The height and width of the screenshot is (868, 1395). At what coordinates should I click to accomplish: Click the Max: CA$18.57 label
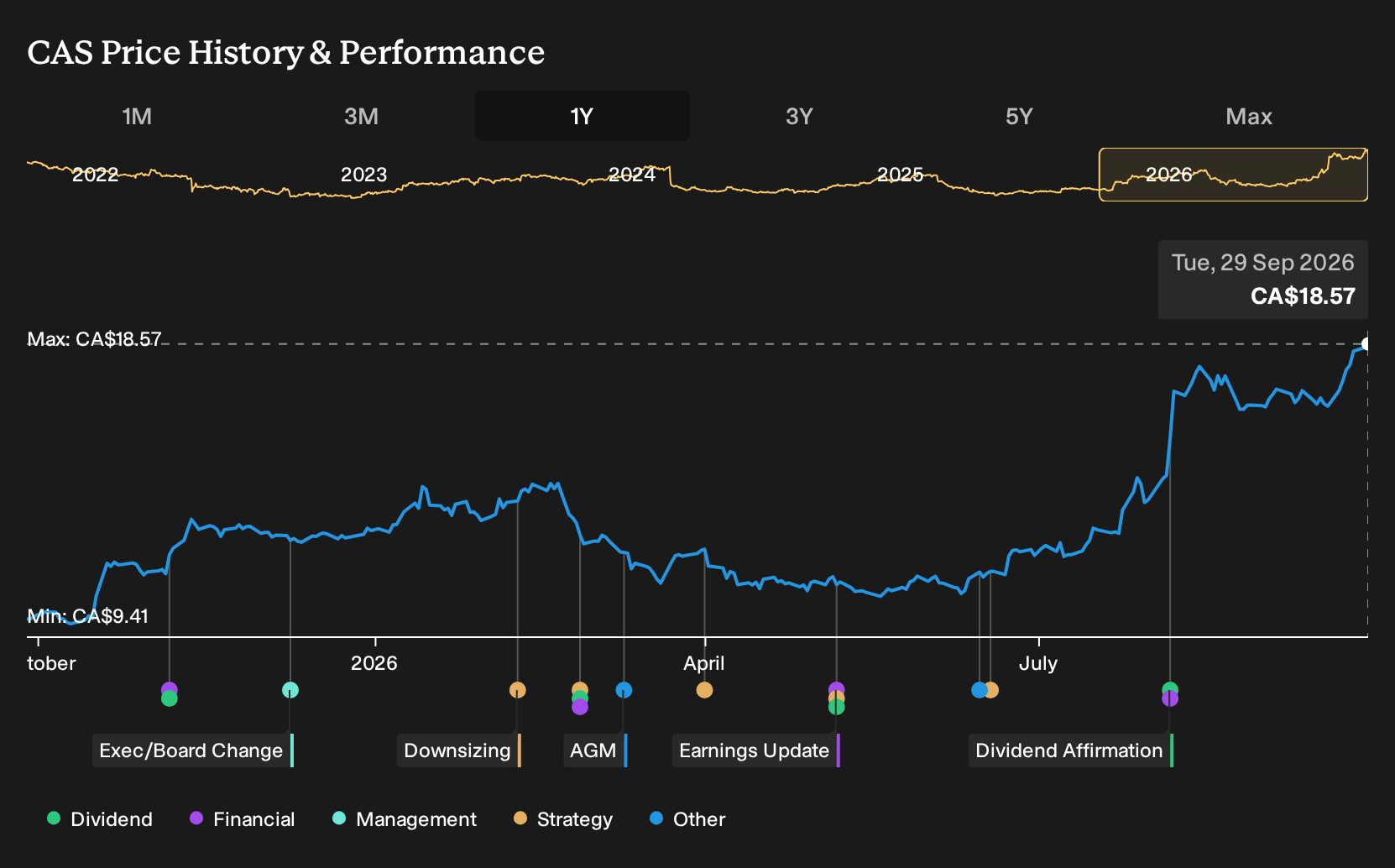[x=94, y=339]
